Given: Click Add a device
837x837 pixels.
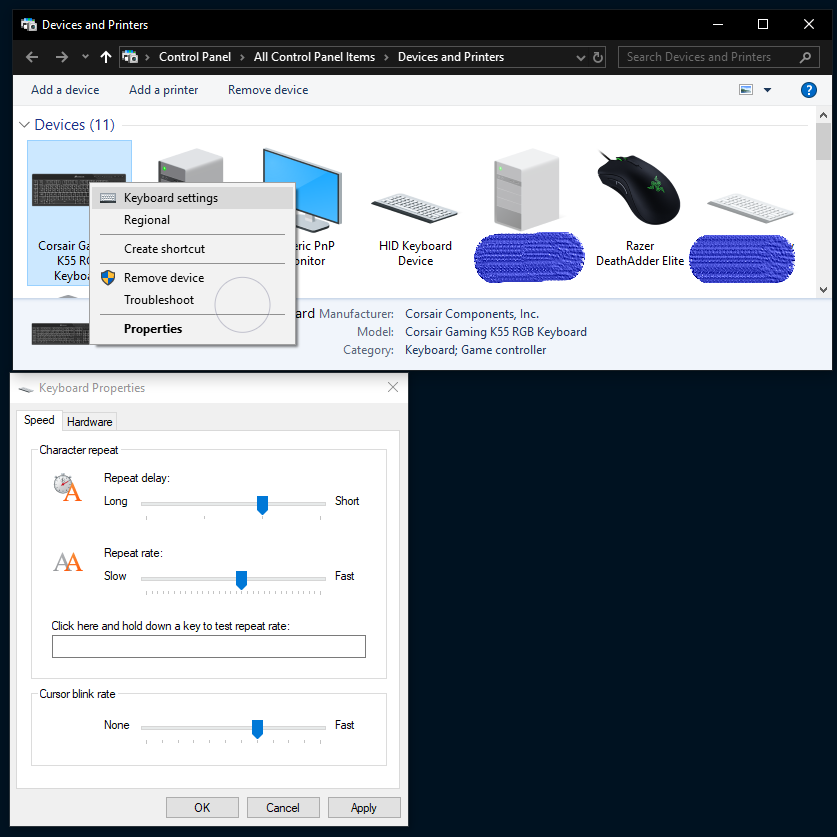Looking at the screenshot, I should 65,90.
